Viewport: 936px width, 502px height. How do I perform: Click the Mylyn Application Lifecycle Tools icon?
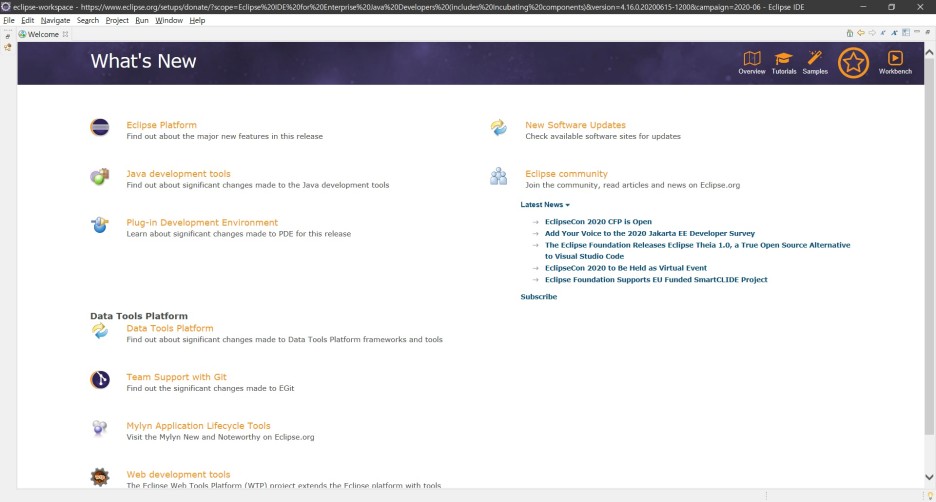point(100,428)
